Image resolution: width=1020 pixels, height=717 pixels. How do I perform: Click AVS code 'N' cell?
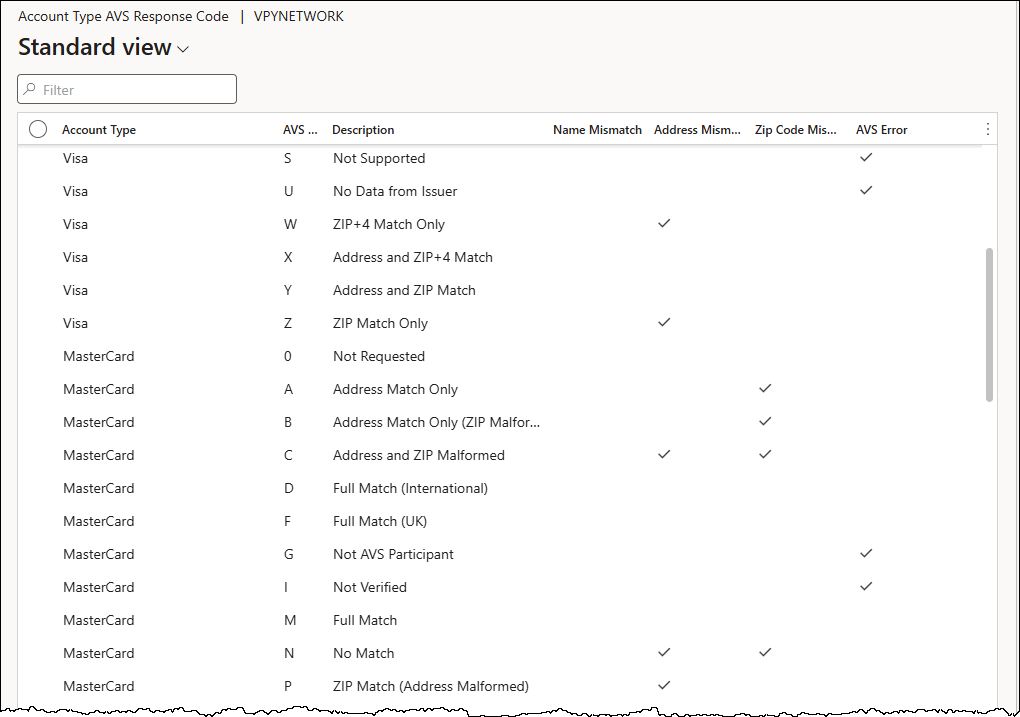tap(289, 653)
